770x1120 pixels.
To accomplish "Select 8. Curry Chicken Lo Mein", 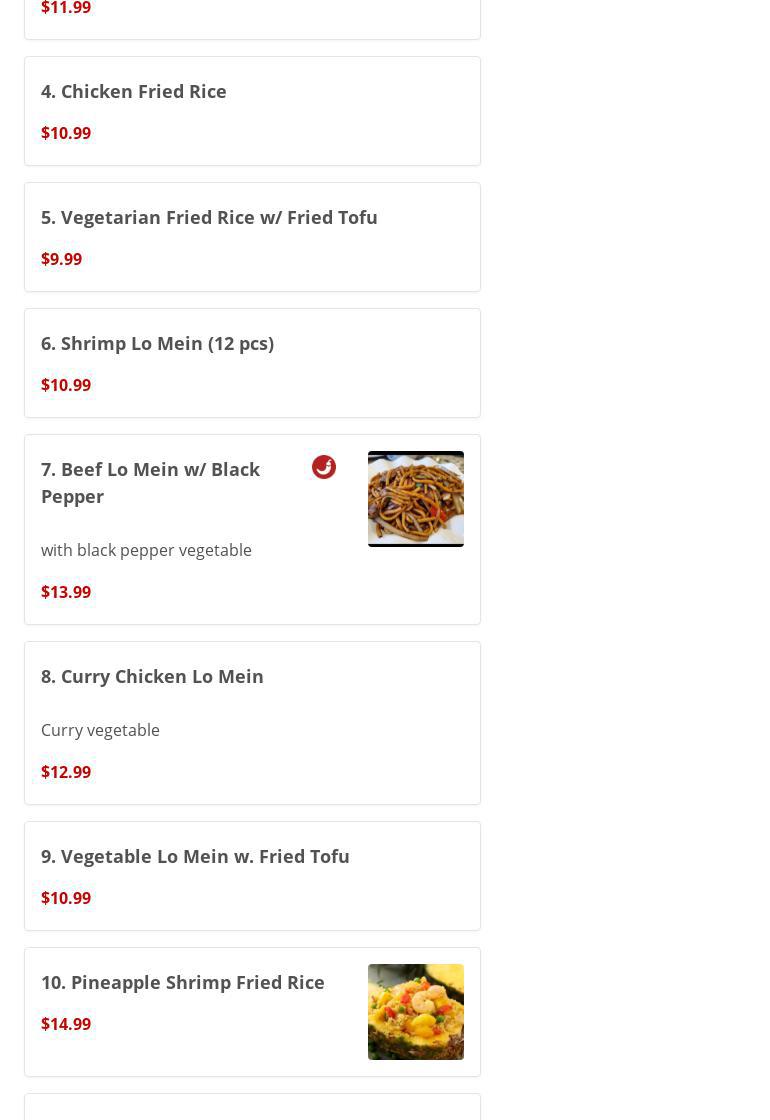I will (x=152, y=676).
